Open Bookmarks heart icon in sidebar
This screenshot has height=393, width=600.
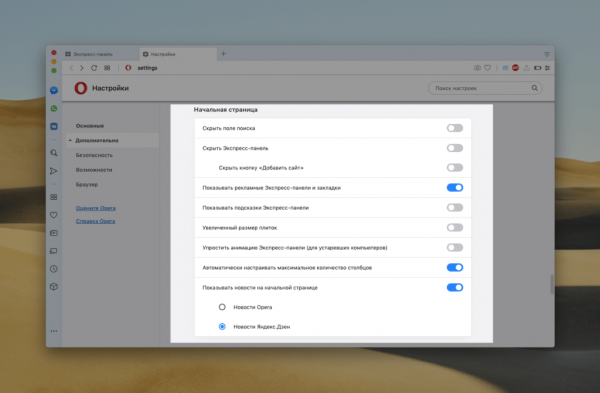point(54,215)
